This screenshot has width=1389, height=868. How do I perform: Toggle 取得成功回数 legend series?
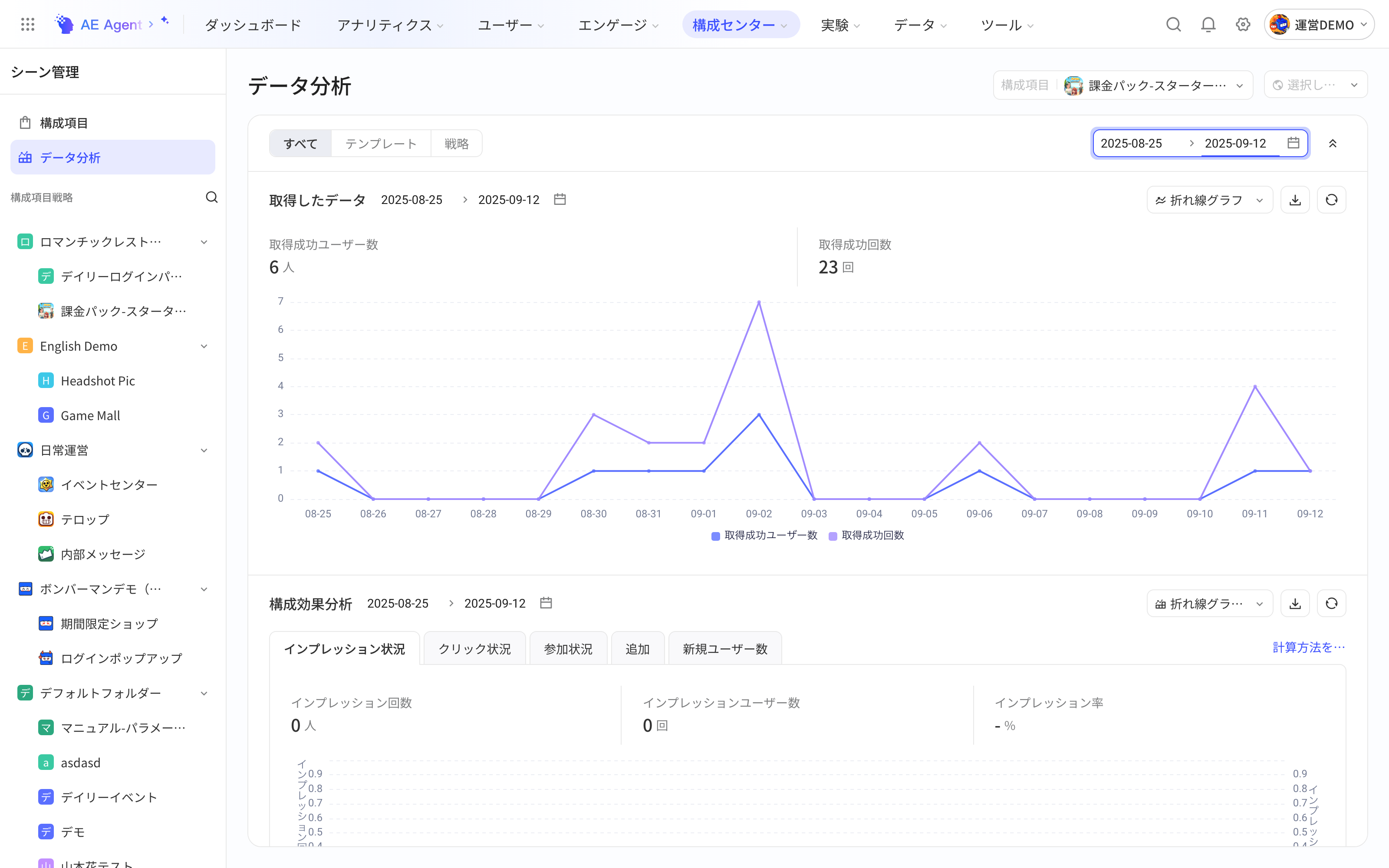(x=866, y=536)
